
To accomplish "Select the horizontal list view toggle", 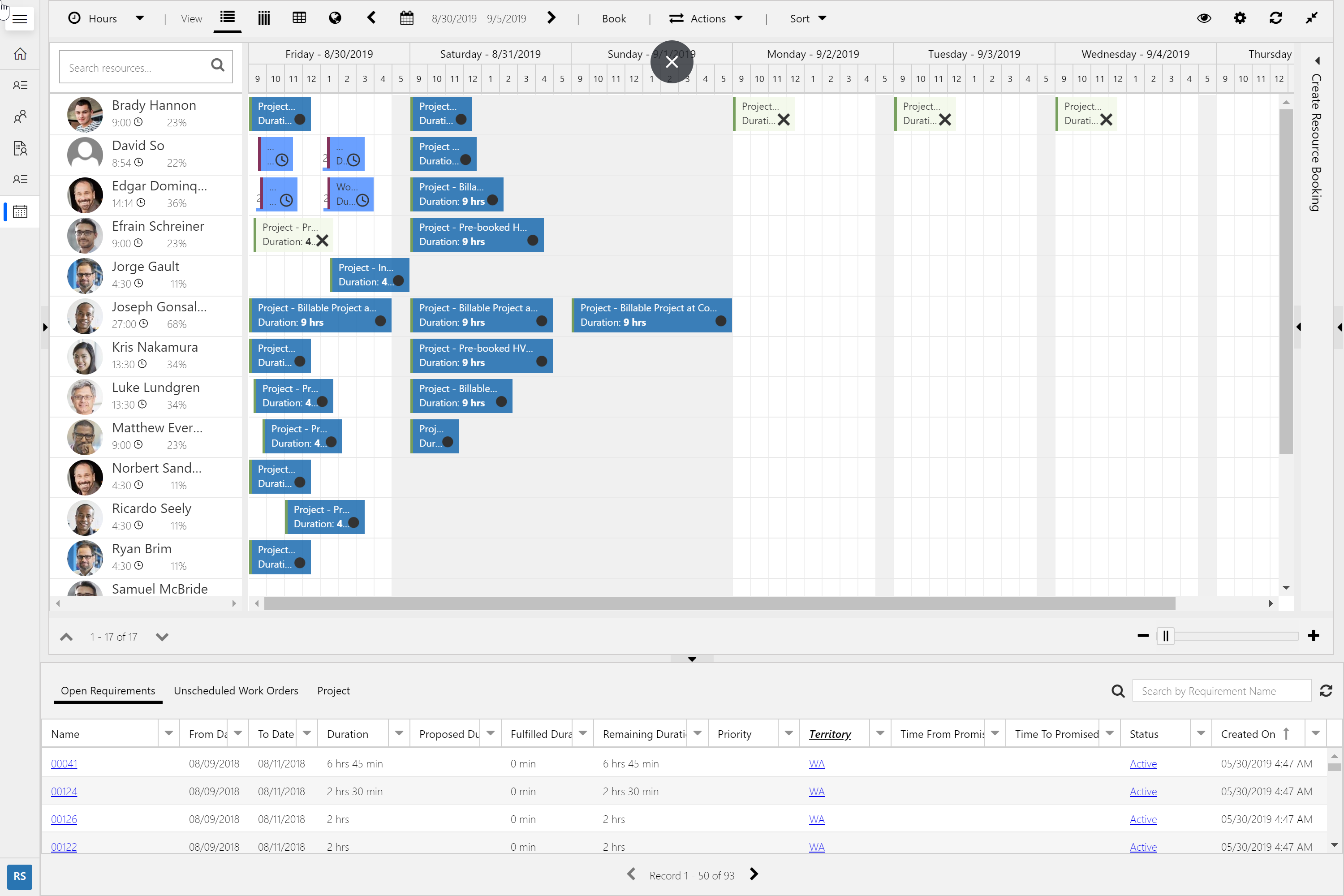I will [x=228, y=17].
